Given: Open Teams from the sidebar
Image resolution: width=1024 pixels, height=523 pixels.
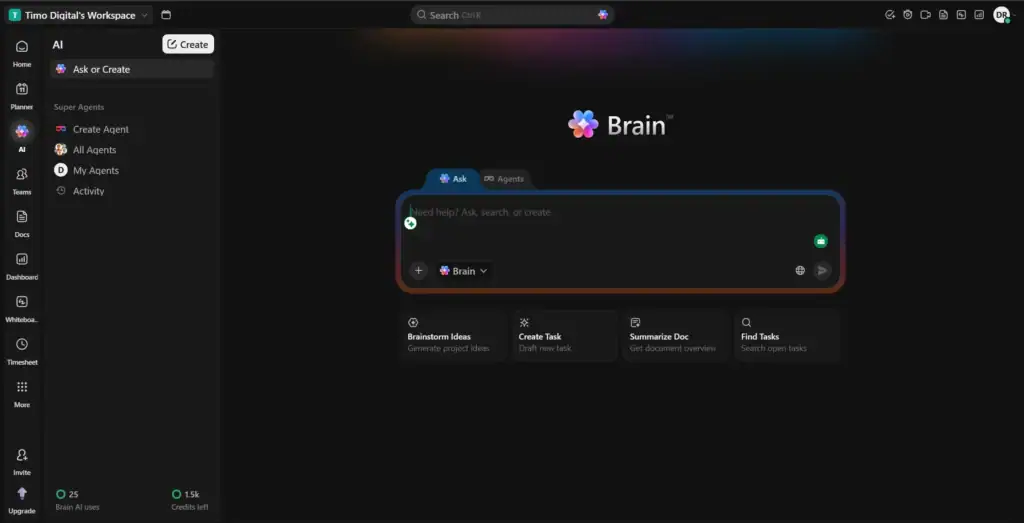Looking at the screenshot, I should pyautogui.click(x=22, y=180).
